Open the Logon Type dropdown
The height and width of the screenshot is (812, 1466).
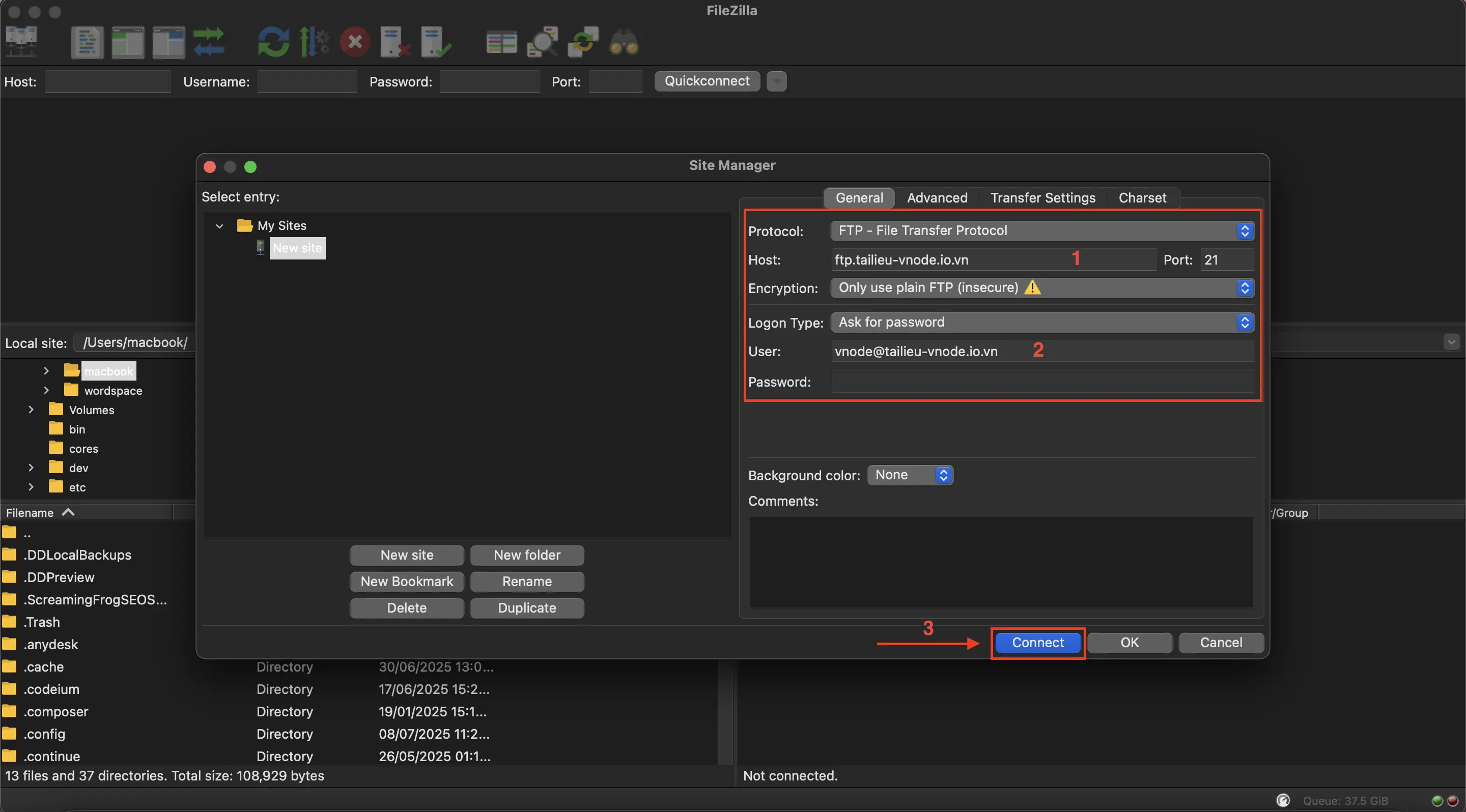[1042, 323]
